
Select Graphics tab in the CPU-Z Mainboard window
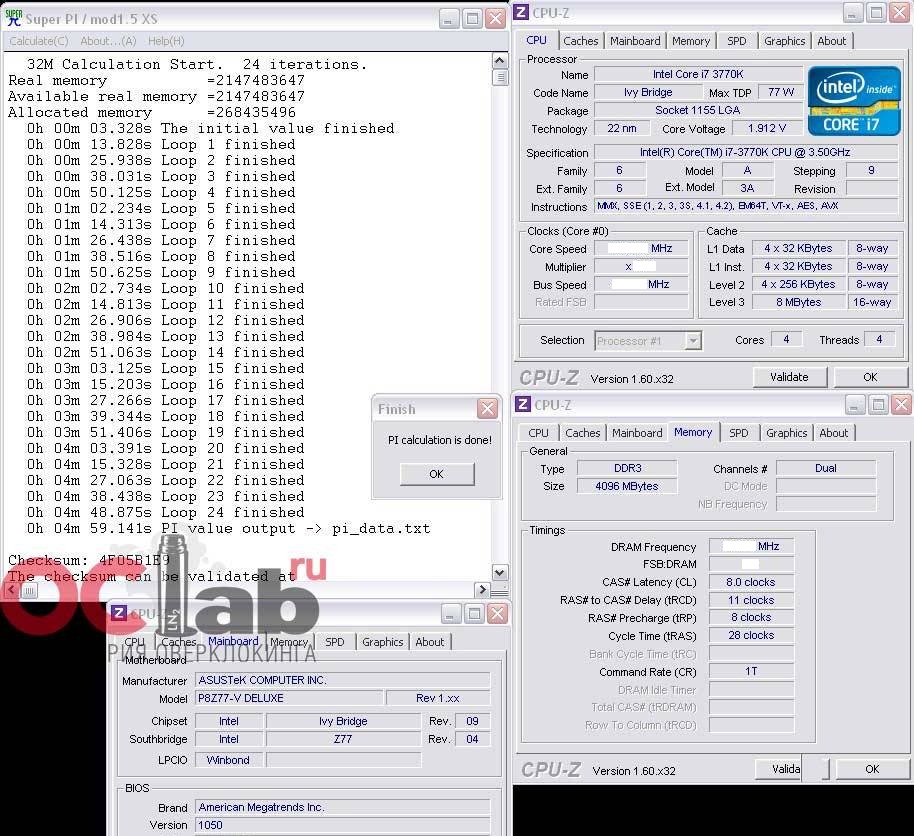(x=382, y=642)
